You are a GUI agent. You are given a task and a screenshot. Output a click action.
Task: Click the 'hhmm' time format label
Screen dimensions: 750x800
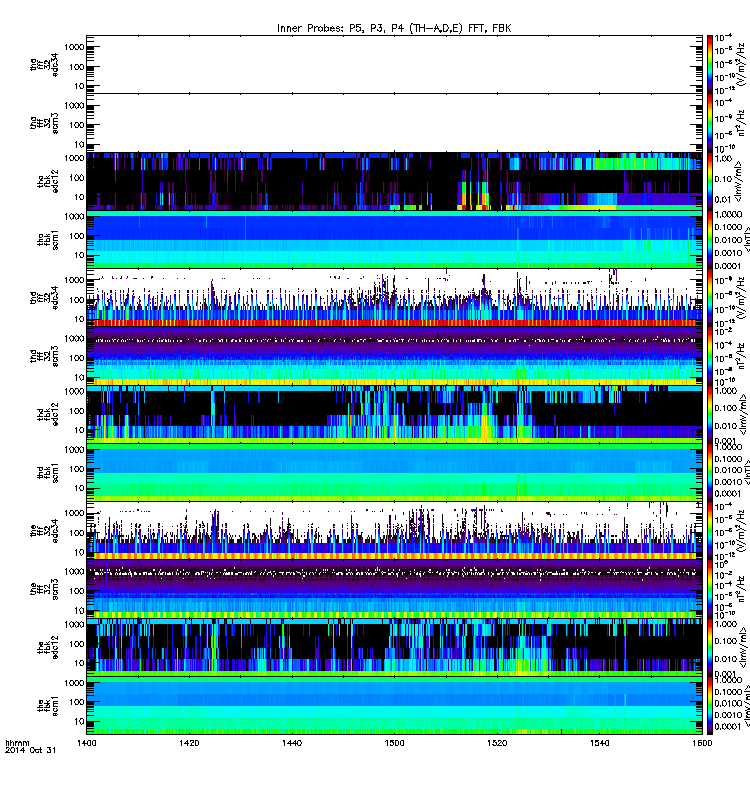(17, 743)
